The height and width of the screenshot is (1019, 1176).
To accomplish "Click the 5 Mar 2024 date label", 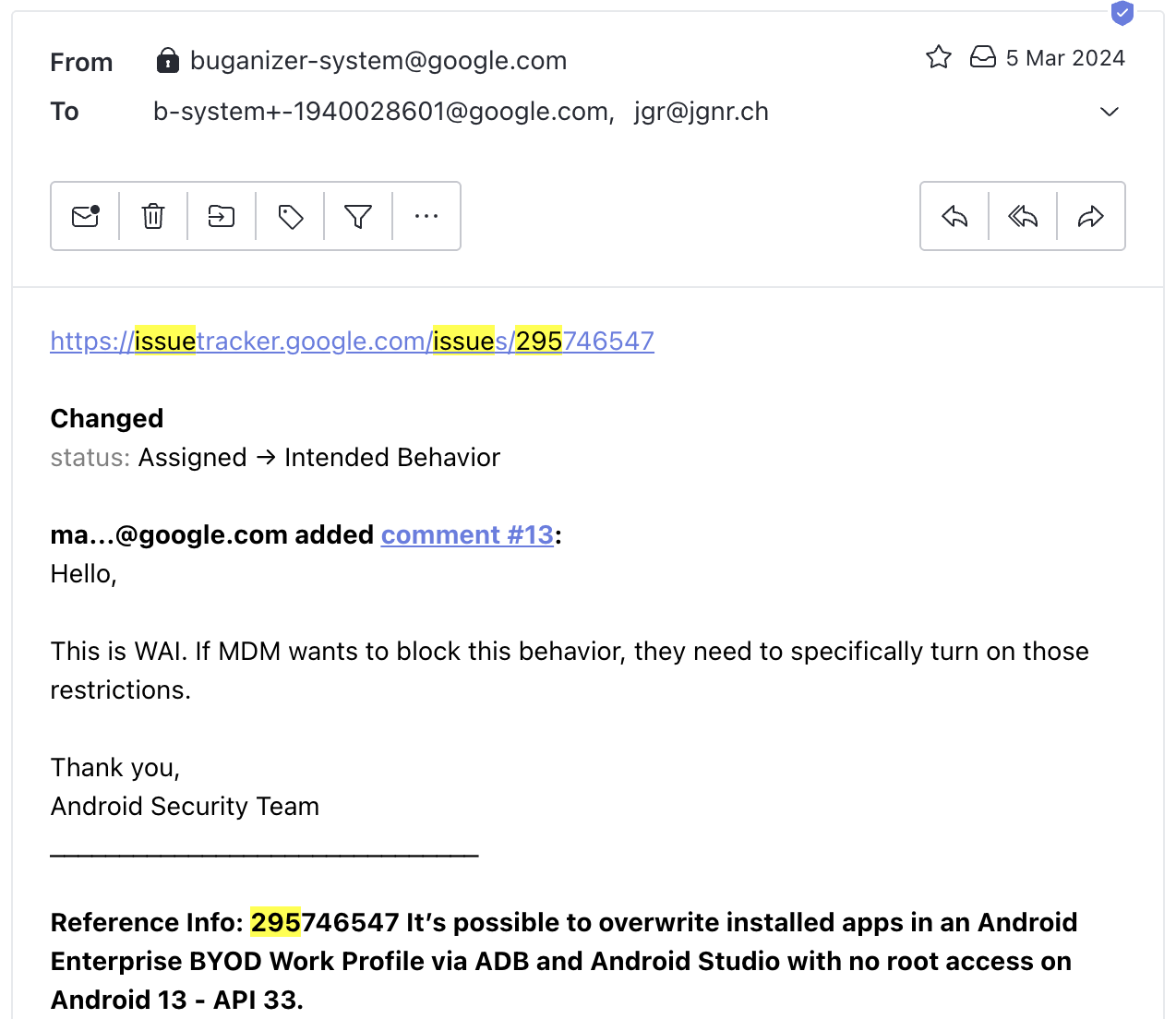I will click(1064, 57).
